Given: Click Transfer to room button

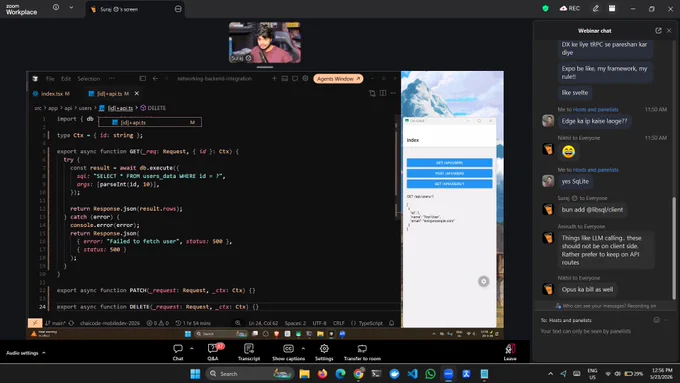Looking at the screenshot, I should (362, 352).
